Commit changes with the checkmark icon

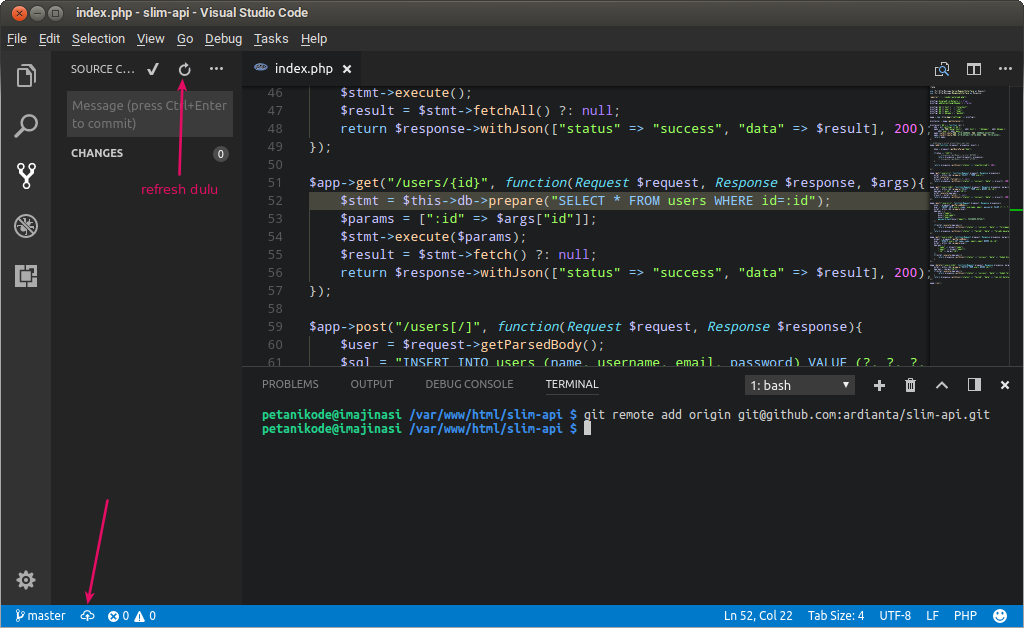tap(152, 69)
